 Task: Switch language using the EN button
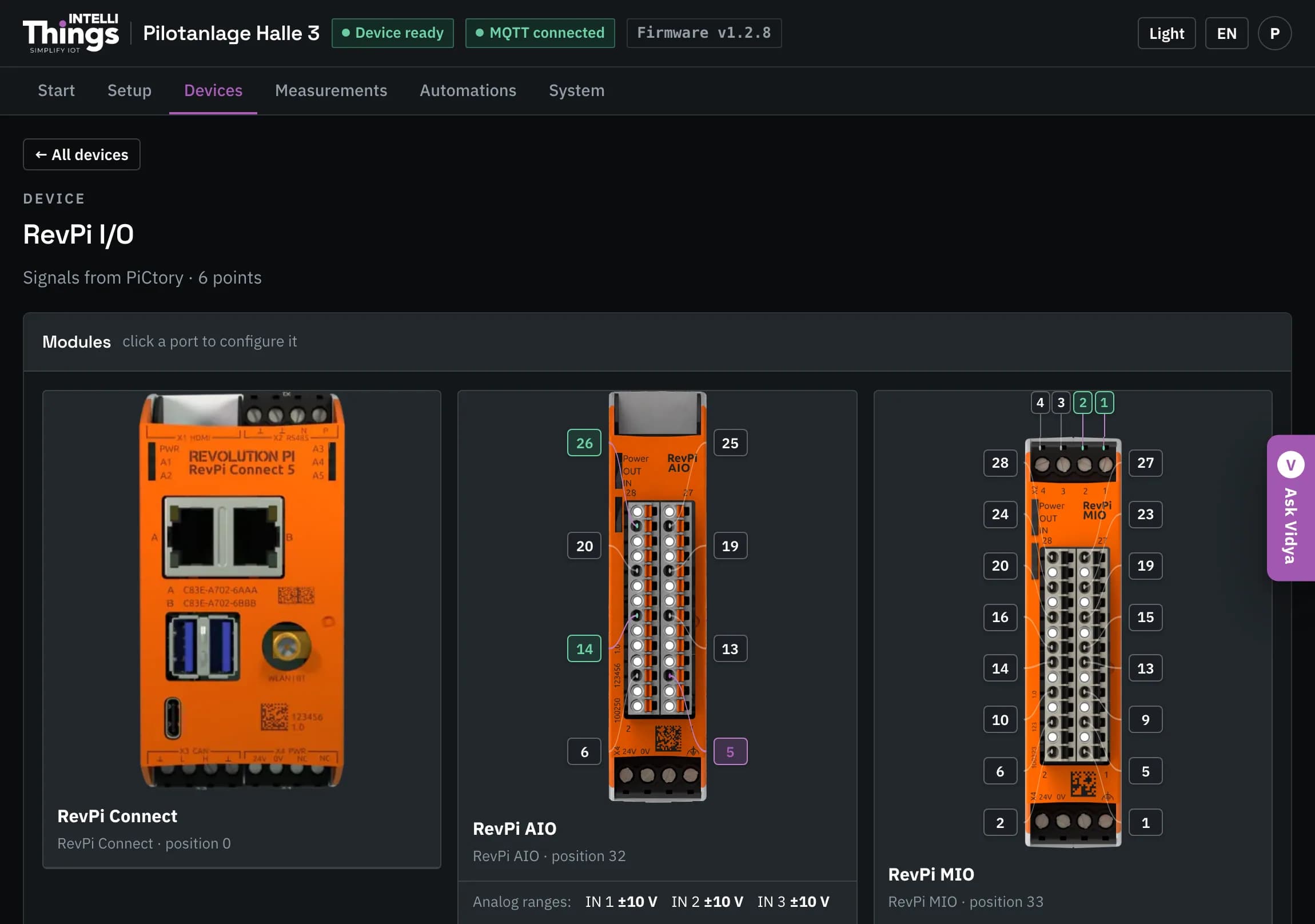1226,33
